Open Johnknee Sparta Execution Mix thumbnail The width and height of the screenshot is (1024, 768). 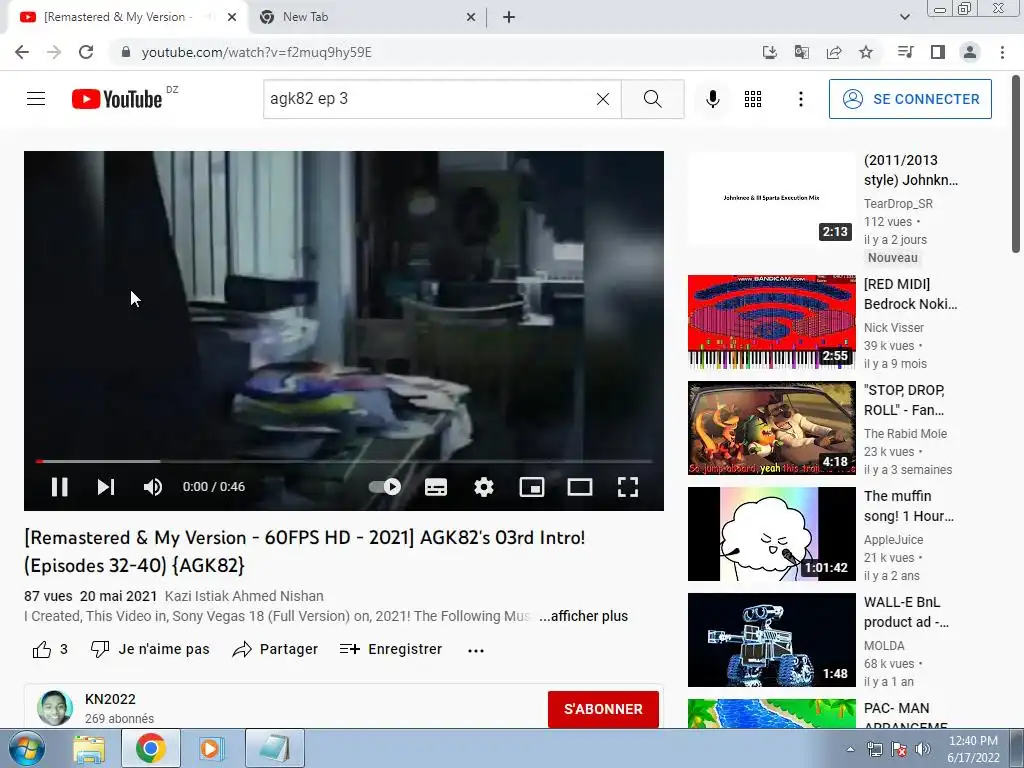(x=771, y=198)
